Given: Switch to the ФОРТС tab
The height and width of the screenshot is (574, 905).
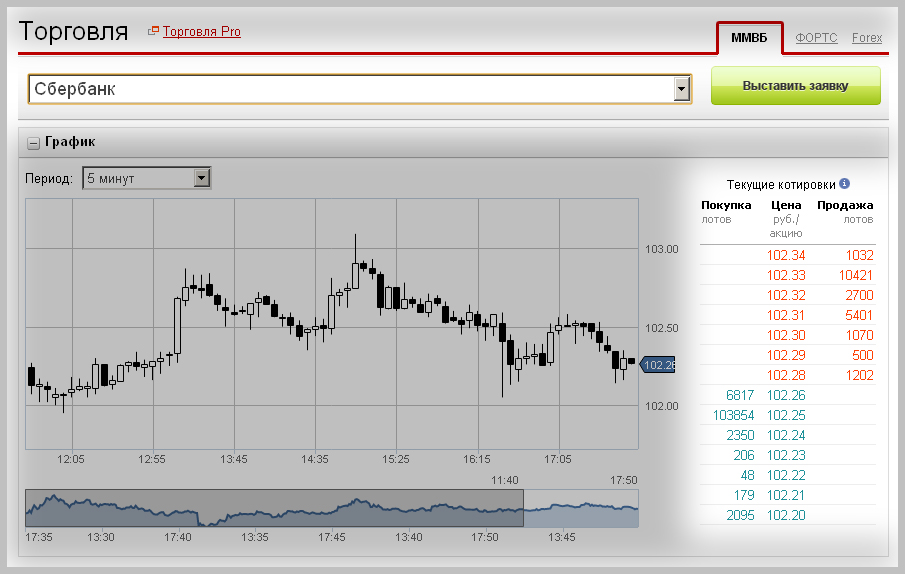Looking at the screenshot, I should click(816, 38).
